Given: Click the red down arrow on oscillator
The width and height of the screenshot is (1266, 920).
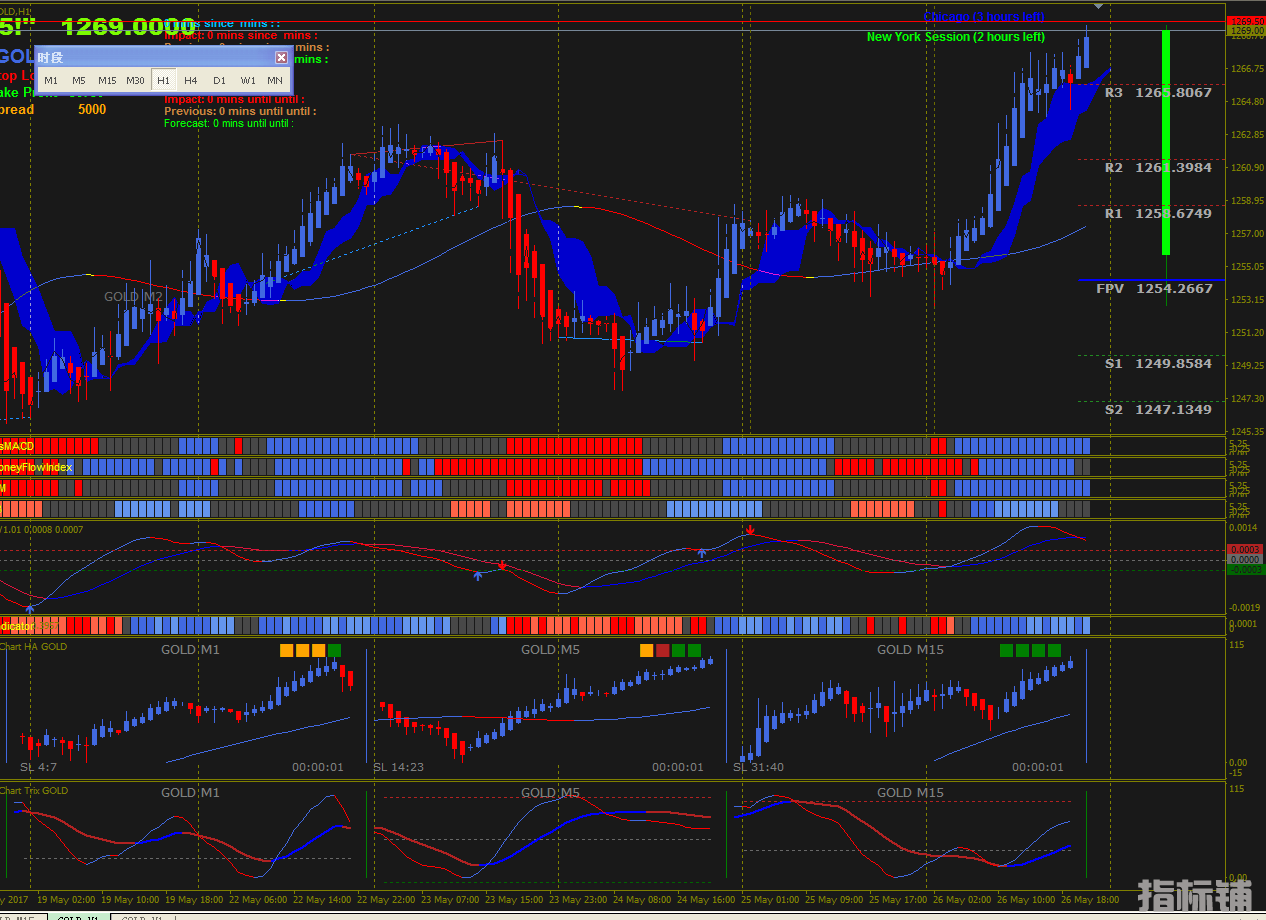Looking at the screenshot, I should point(749,529).
